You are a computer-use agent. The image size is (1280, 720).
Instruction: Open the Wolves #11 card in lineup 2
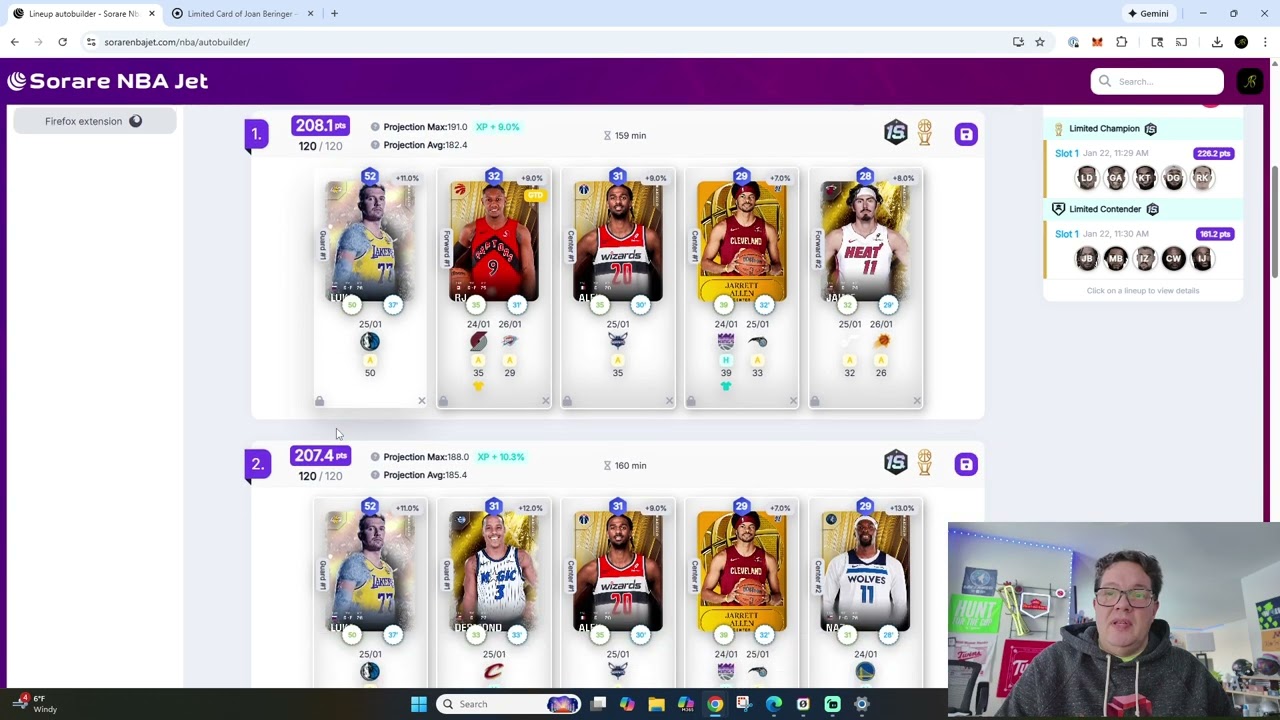865,570
